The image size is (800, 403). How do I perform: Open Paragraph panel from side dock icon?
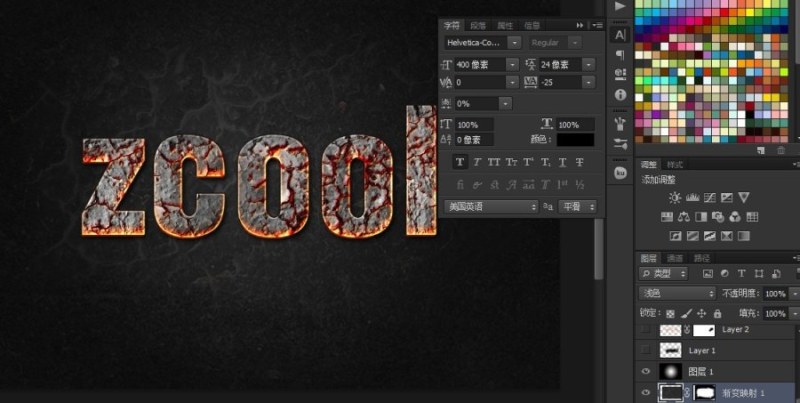(x=620, y=55)
